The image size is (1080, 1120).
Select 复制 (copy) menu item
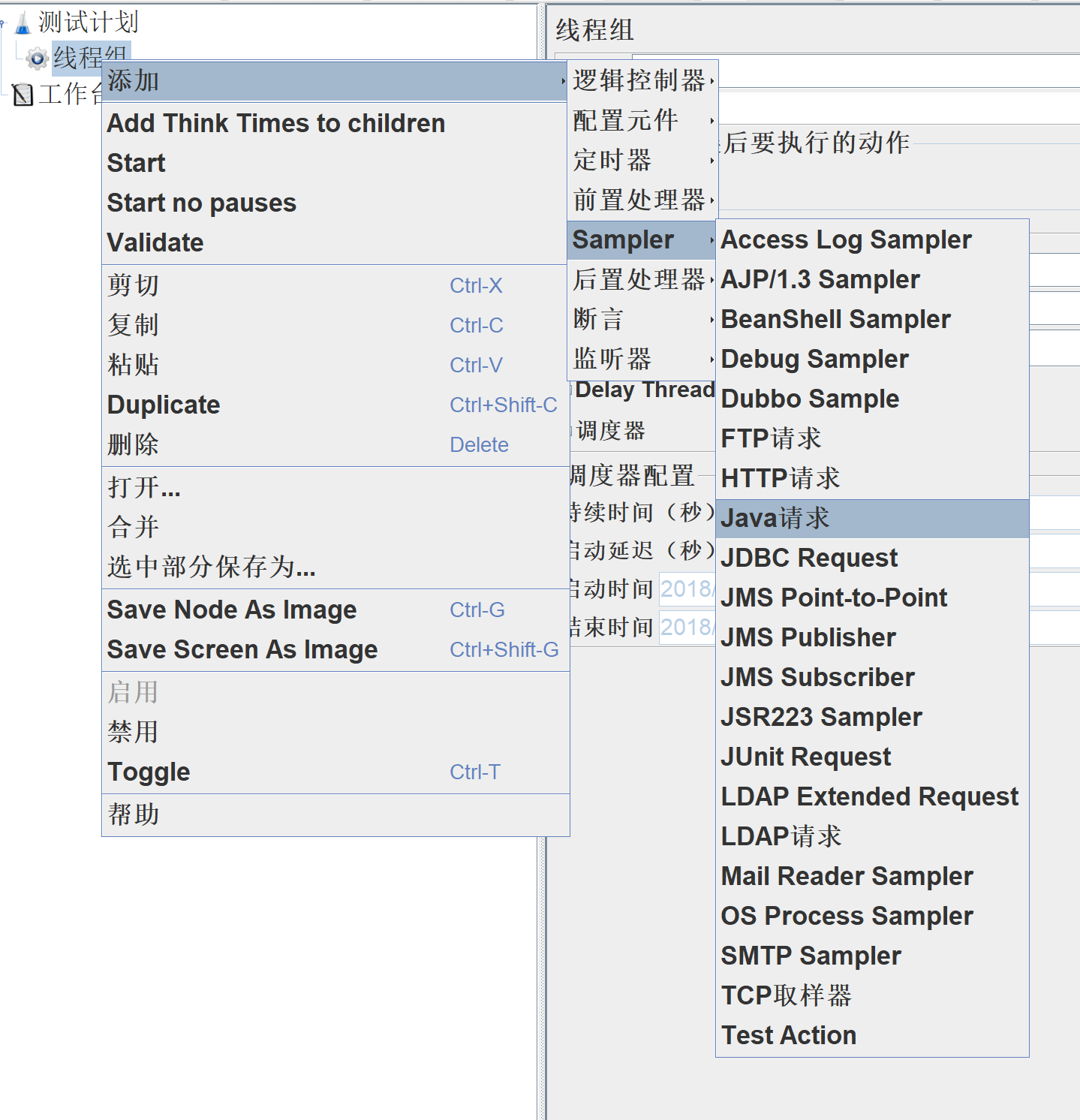[335, 325]
